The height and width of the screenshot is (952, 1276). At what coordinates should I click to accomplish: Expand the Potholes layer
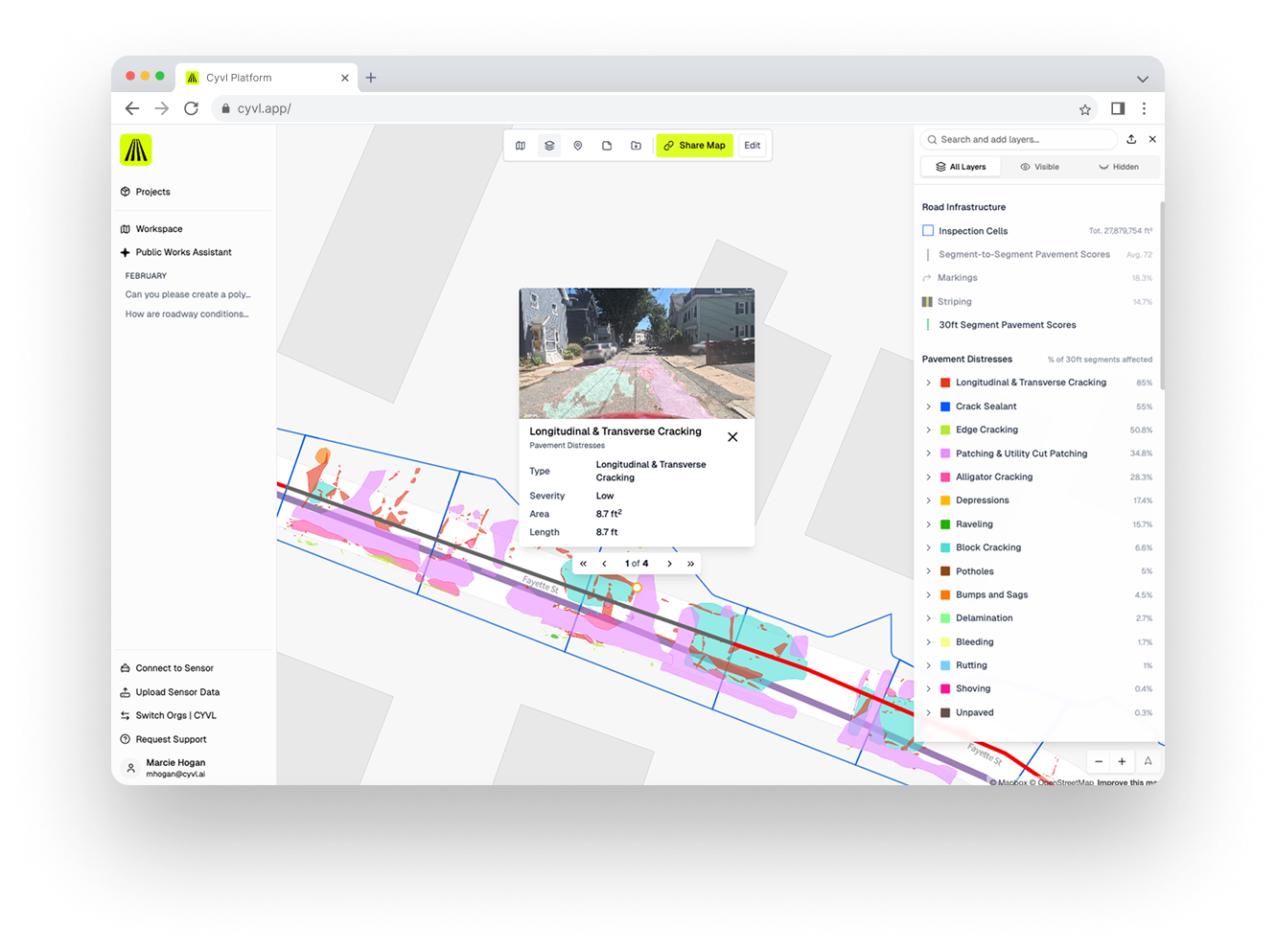[928, 571]
